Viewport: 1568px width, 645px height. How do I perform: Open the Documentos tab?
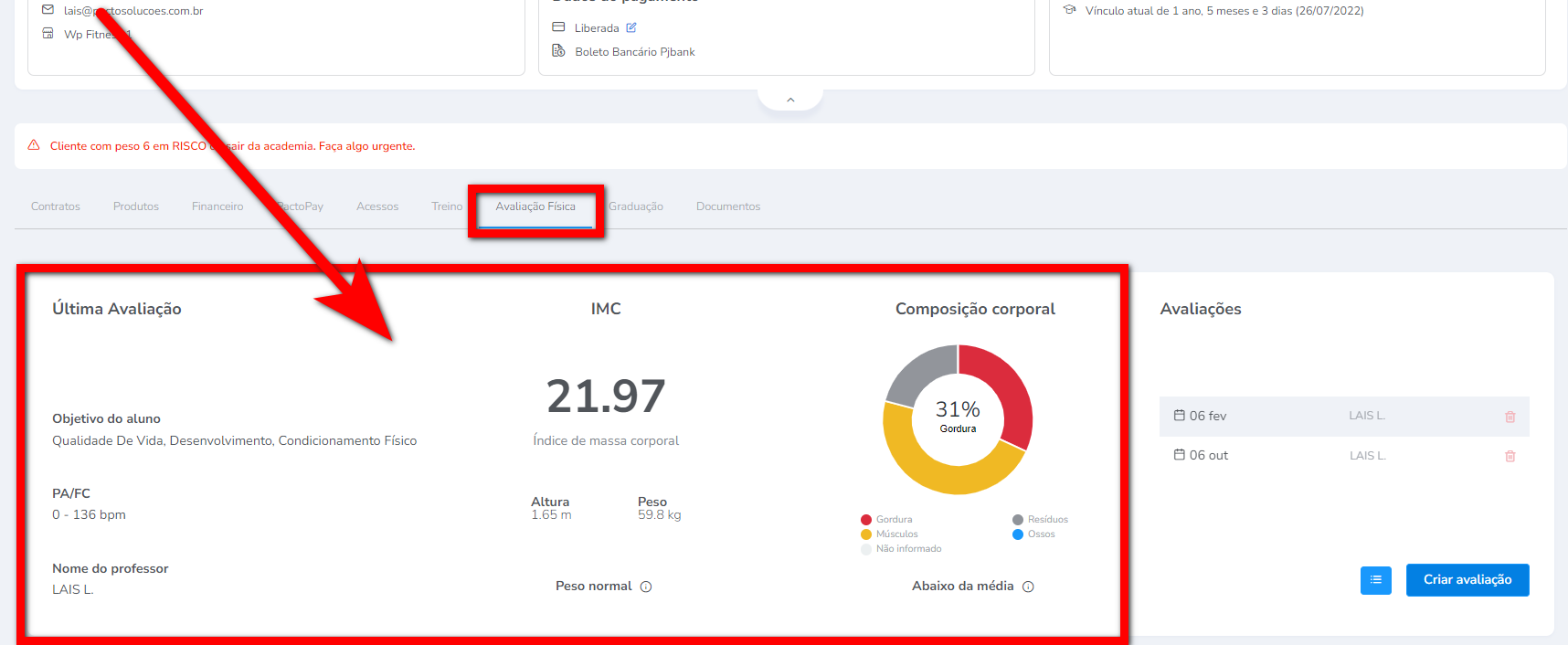tap(728, 206)
